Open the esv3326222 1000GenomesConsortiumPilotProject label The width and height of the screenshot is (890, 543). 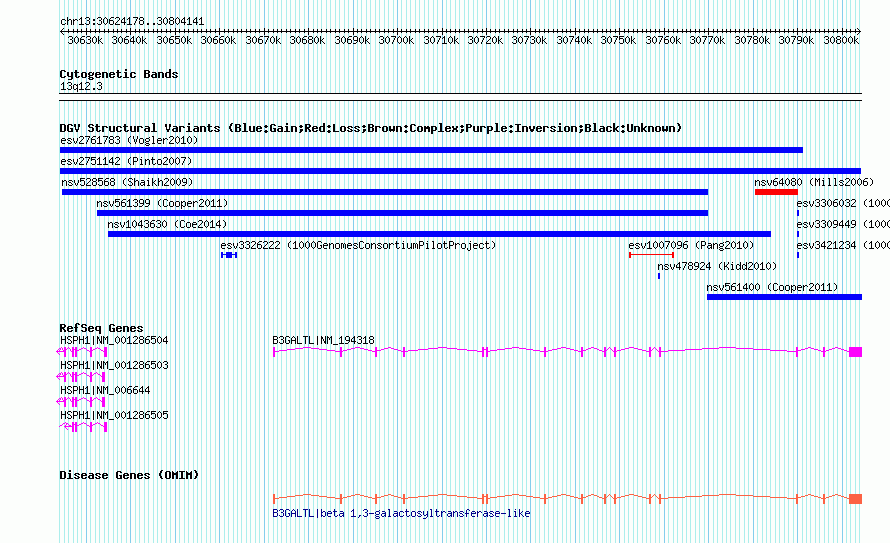(358, 245)
